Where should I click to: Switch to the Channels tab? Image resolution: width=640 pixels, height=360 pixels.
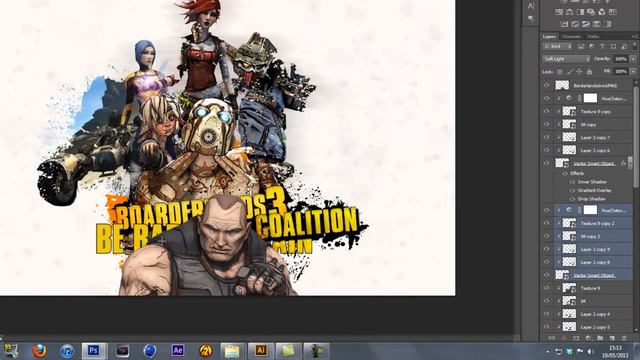click(x=571, y=36)
